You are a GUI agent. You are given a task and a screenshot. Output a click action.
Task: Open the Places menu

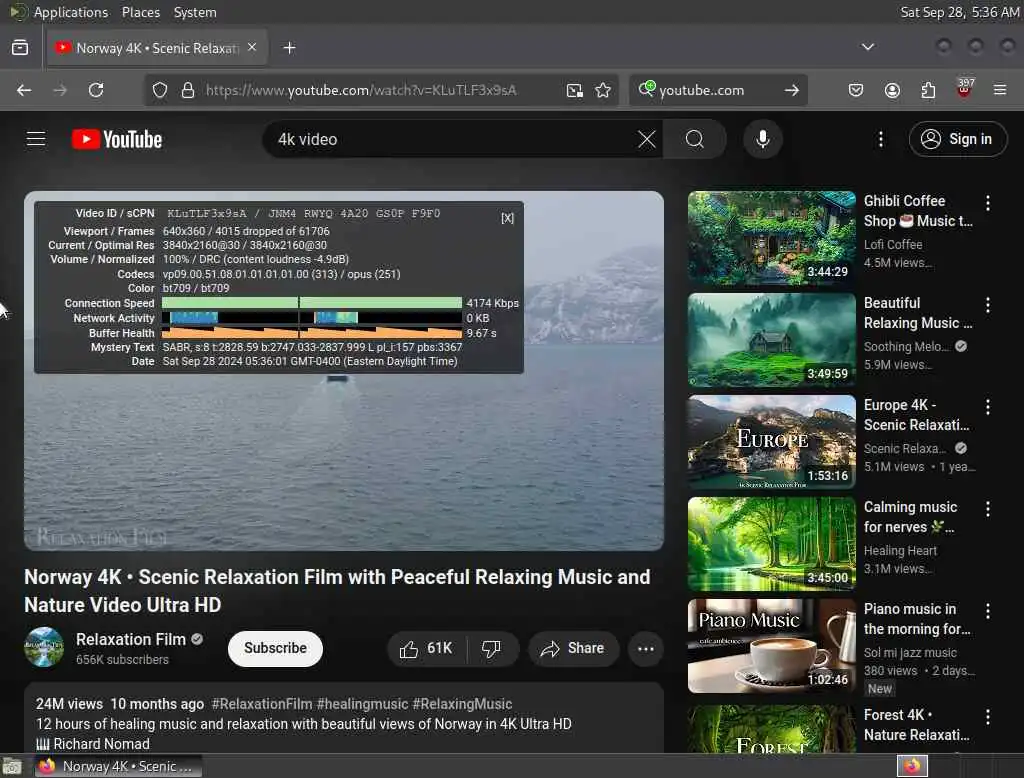click(140, 12)
